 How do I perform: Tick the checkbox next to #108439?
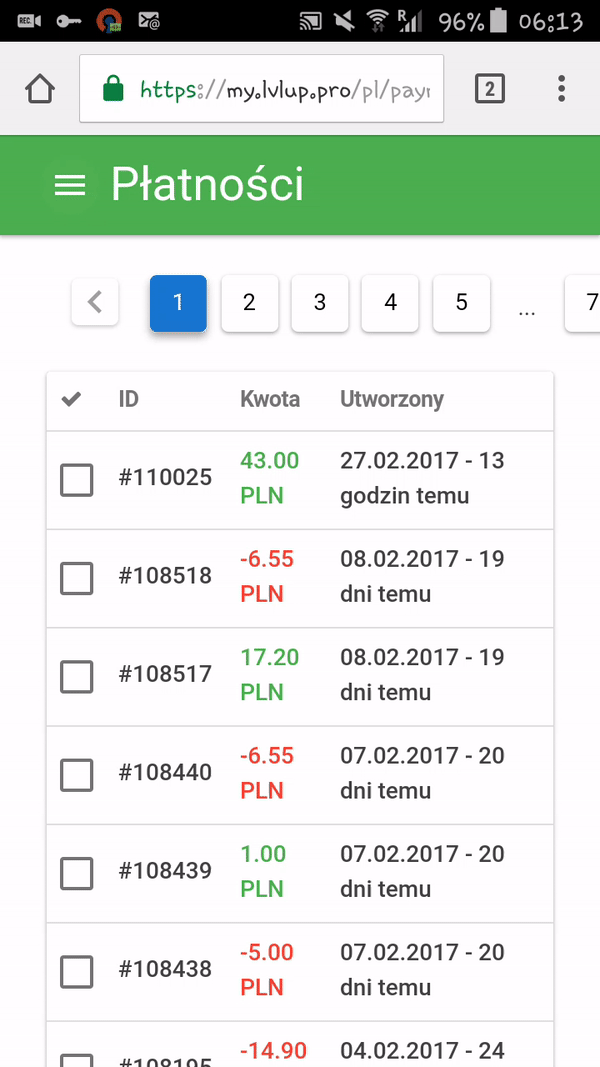(77, 873)
